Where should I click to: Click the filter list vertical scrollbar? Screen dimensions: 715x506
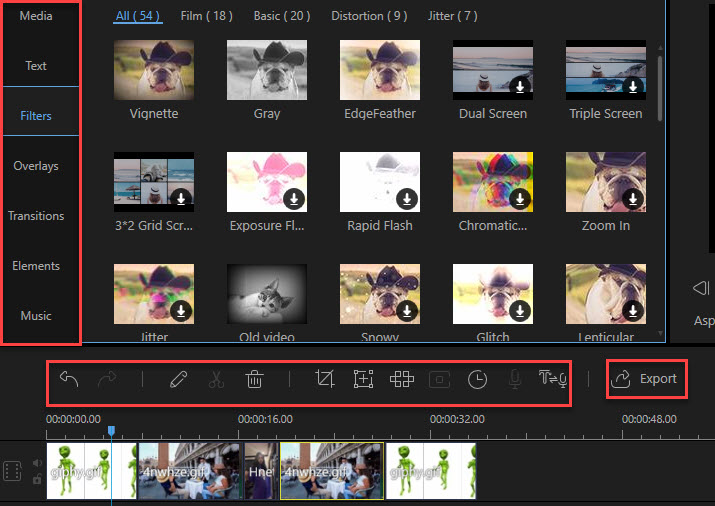[x=659, y=90]
